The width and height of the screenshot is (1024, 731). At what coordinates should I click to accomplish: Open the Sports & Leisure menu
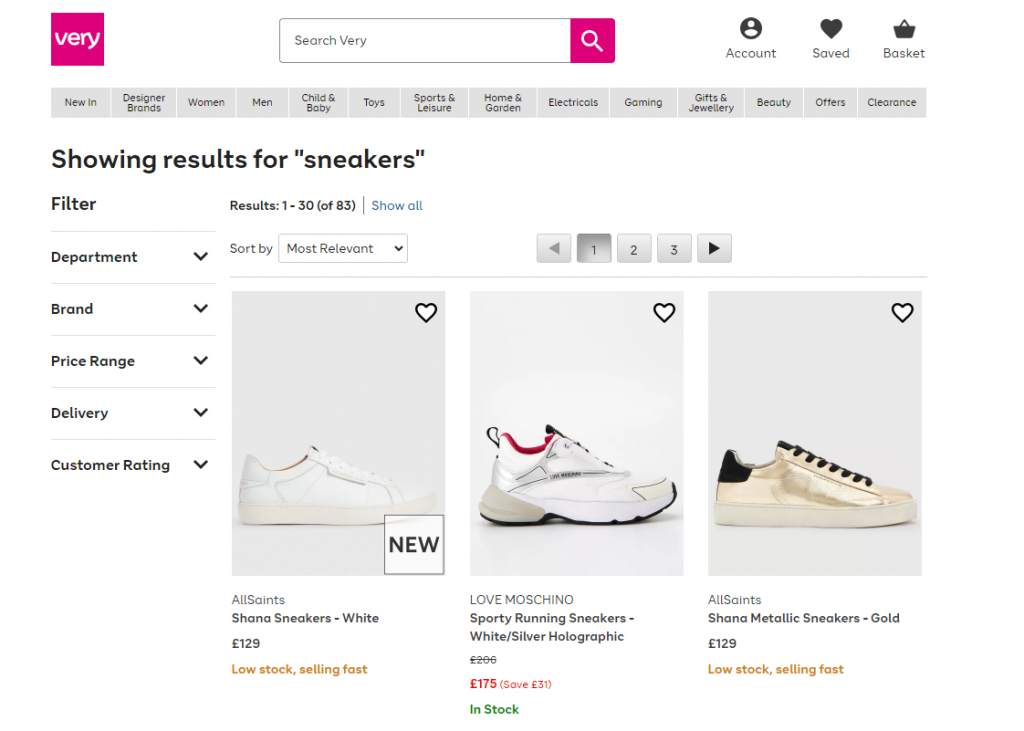(434, 103)
